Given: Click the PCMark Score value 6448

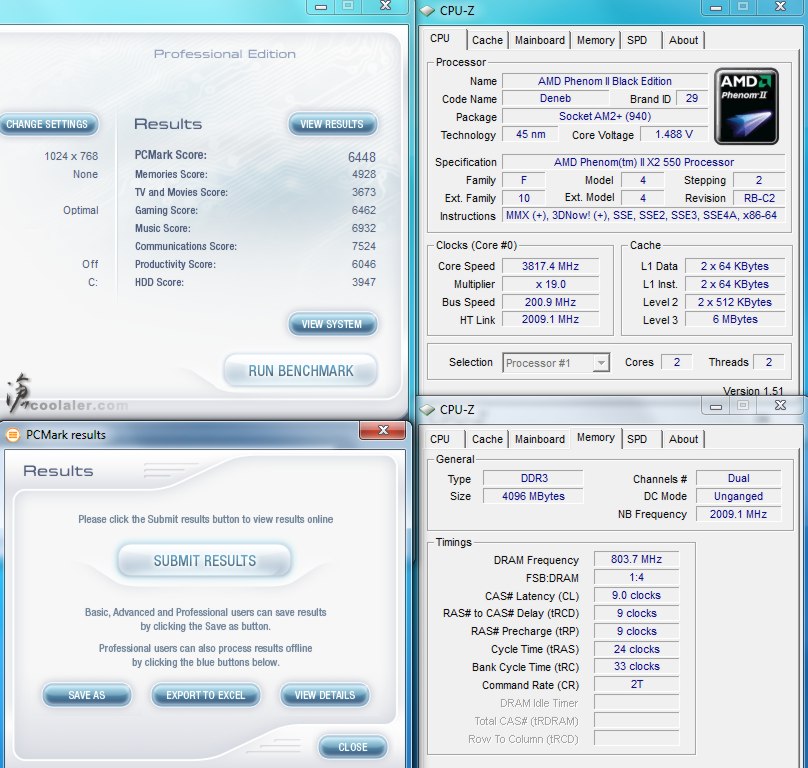Looking at the screenshot, I should click(362, 157).
